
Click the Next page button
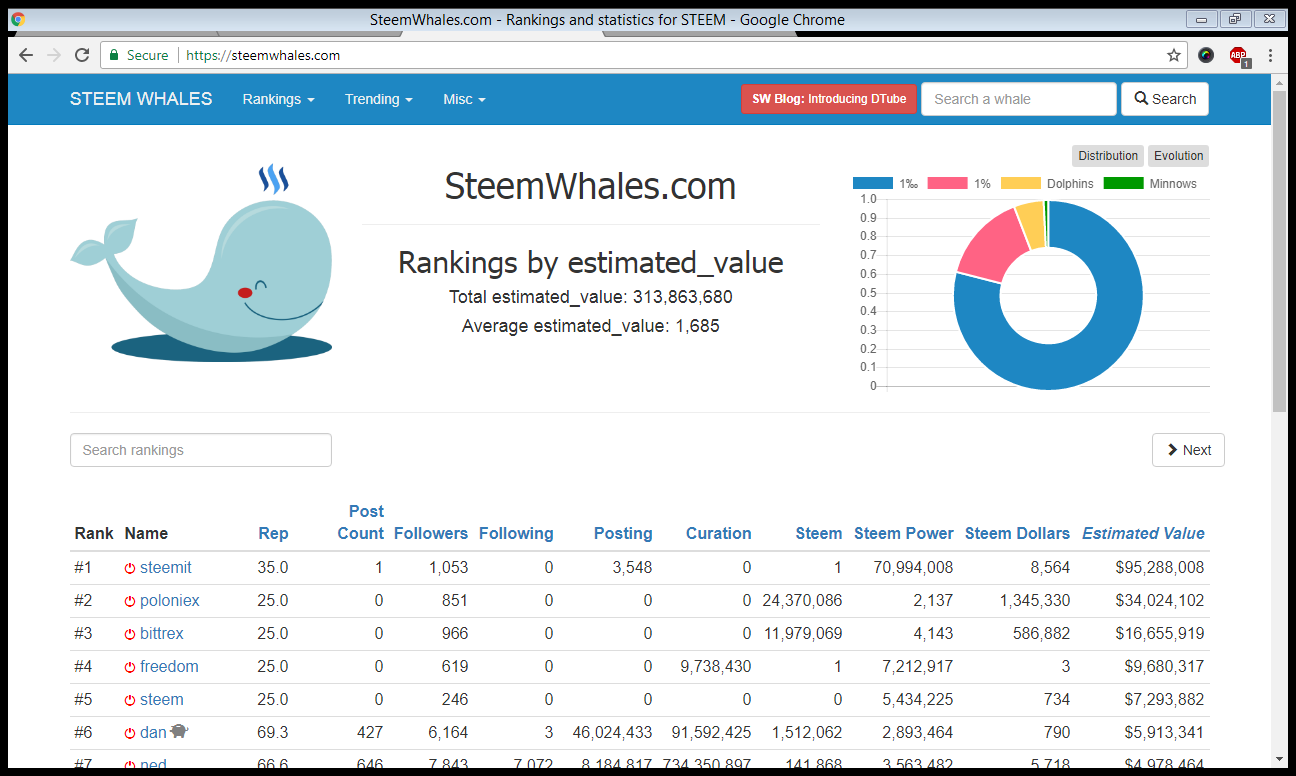1188,450
